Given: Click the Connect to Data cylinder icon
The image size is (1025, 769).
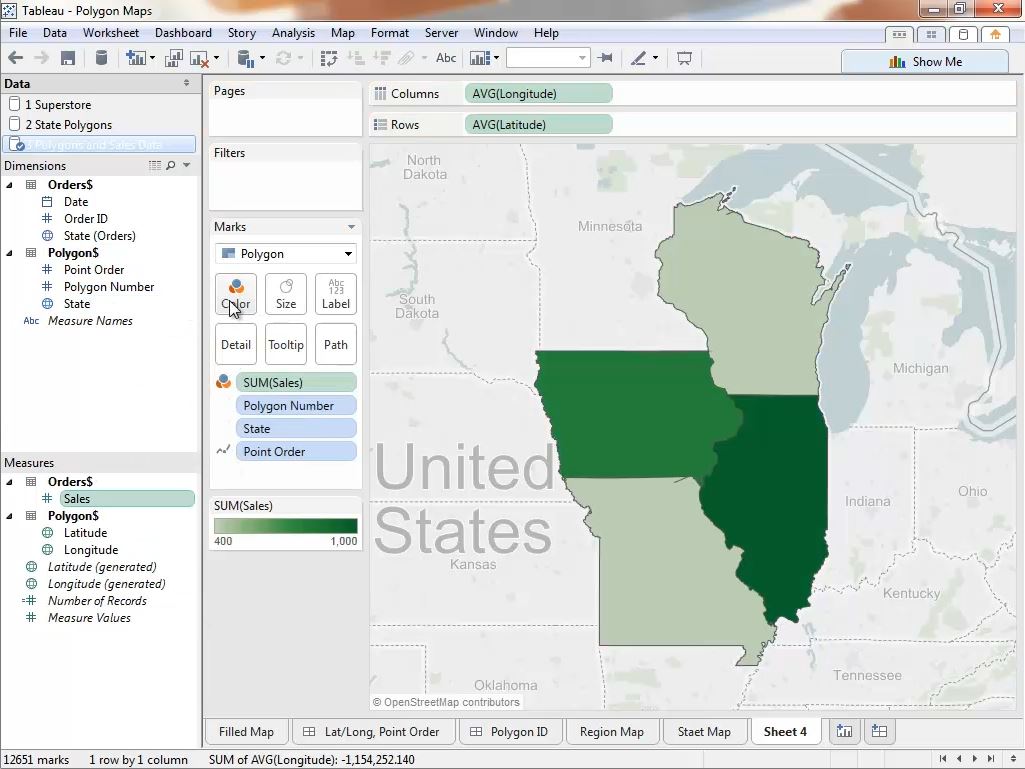Looking at the screenshot, I should coord(101,59).
